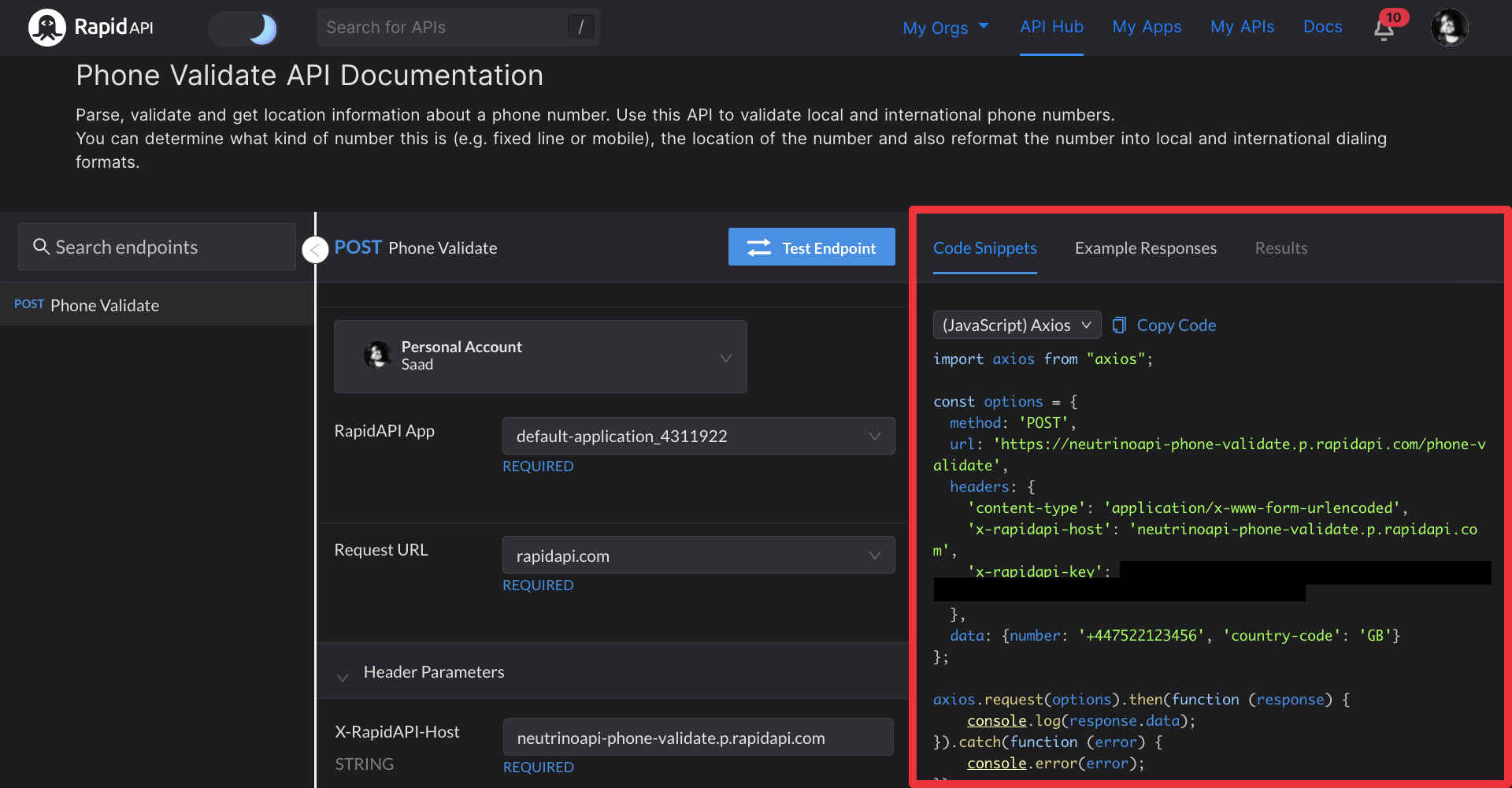The width and height of the screenshot is (1512, 788).
Task: Click the 'content-type' header code line
Action: [1188, 508]
